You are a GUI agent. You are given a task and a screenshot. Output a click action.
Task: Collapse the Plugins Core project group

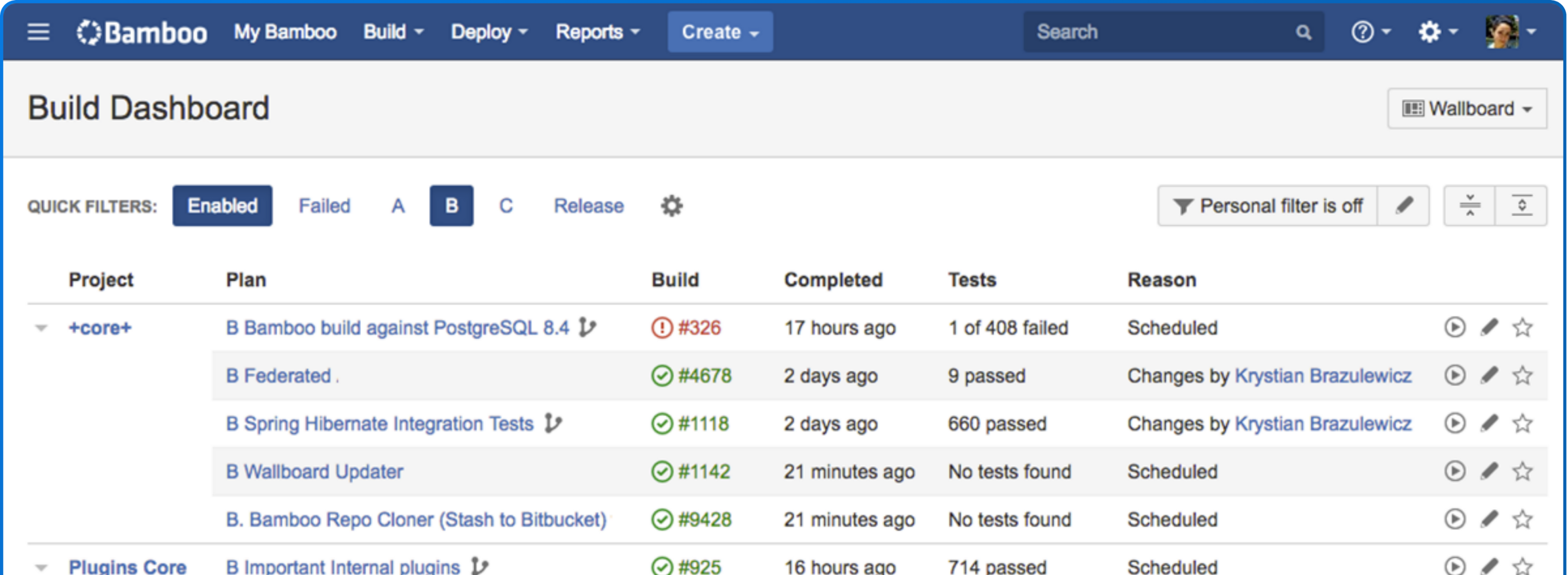pos(41,567)
